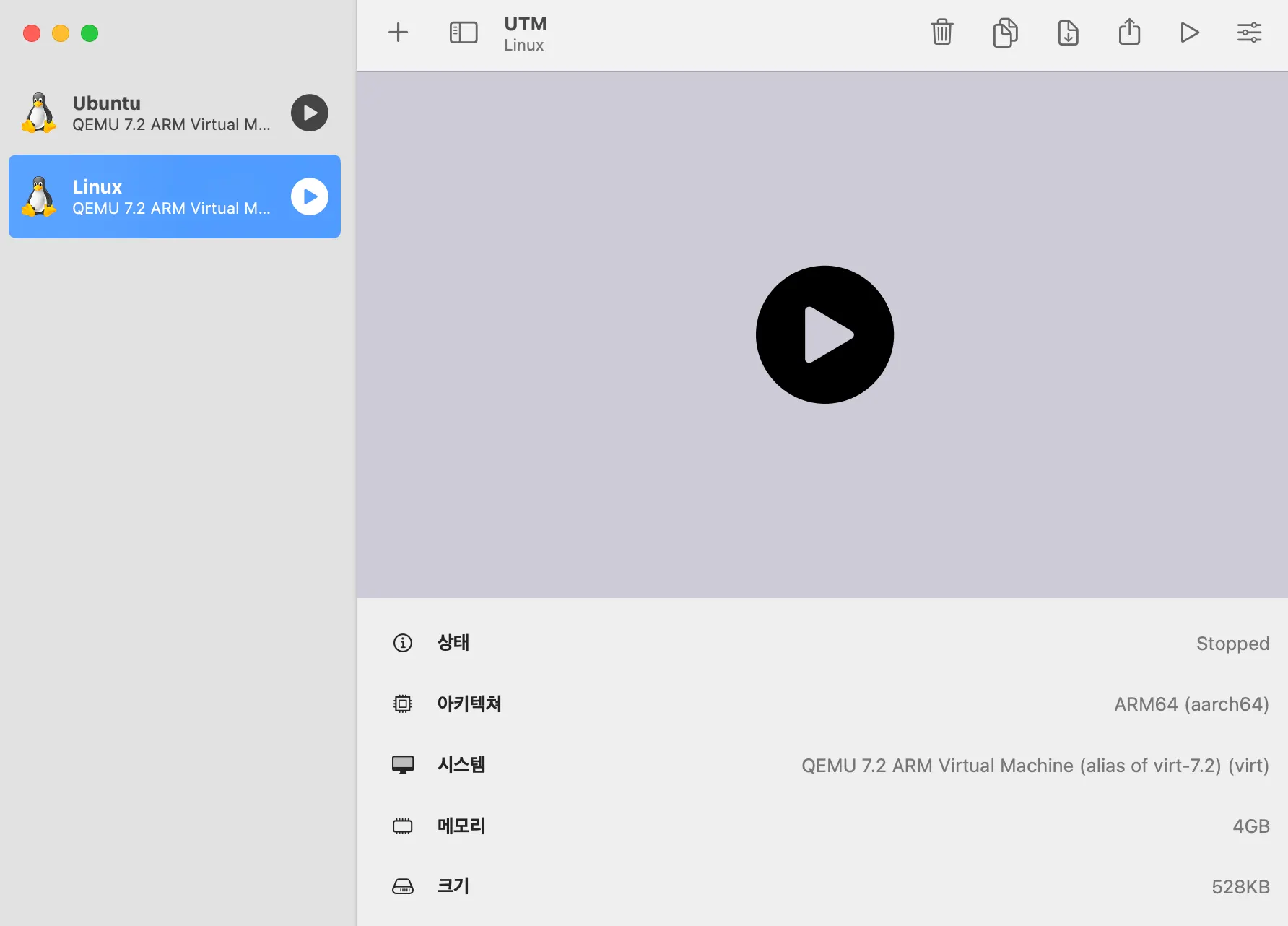Toggle the sidebar visibility icon

coord(464,33)
